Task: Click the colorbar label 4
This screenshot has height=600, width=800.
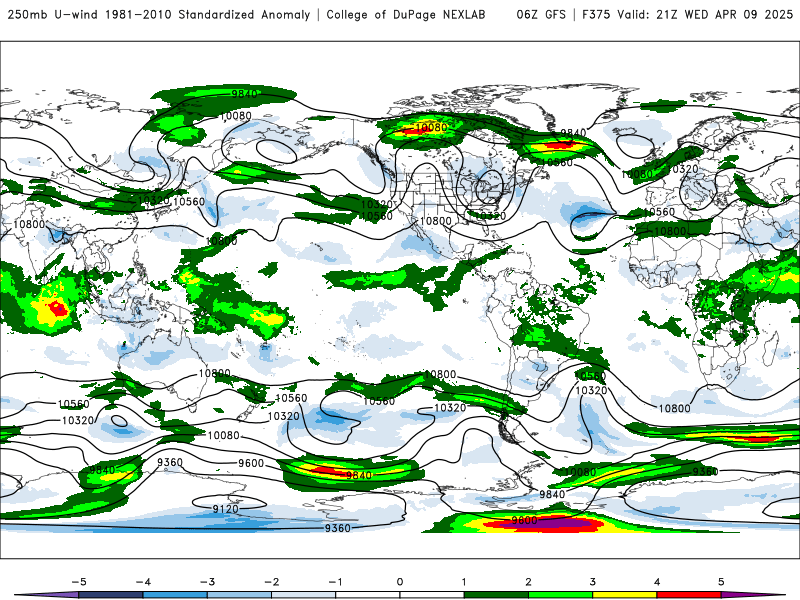Action: pyautogui.click(x=657, y=582)
